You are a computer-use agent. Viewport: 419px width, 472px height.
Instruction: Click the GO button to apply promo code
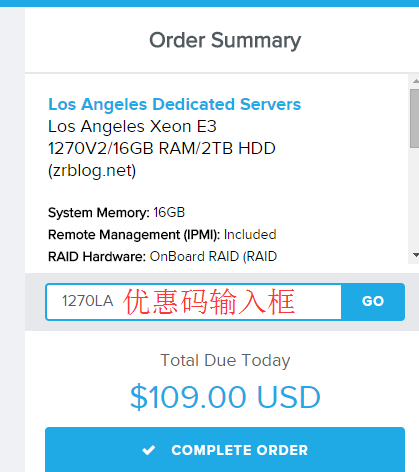pyautogui.click(x=373, y=302)
